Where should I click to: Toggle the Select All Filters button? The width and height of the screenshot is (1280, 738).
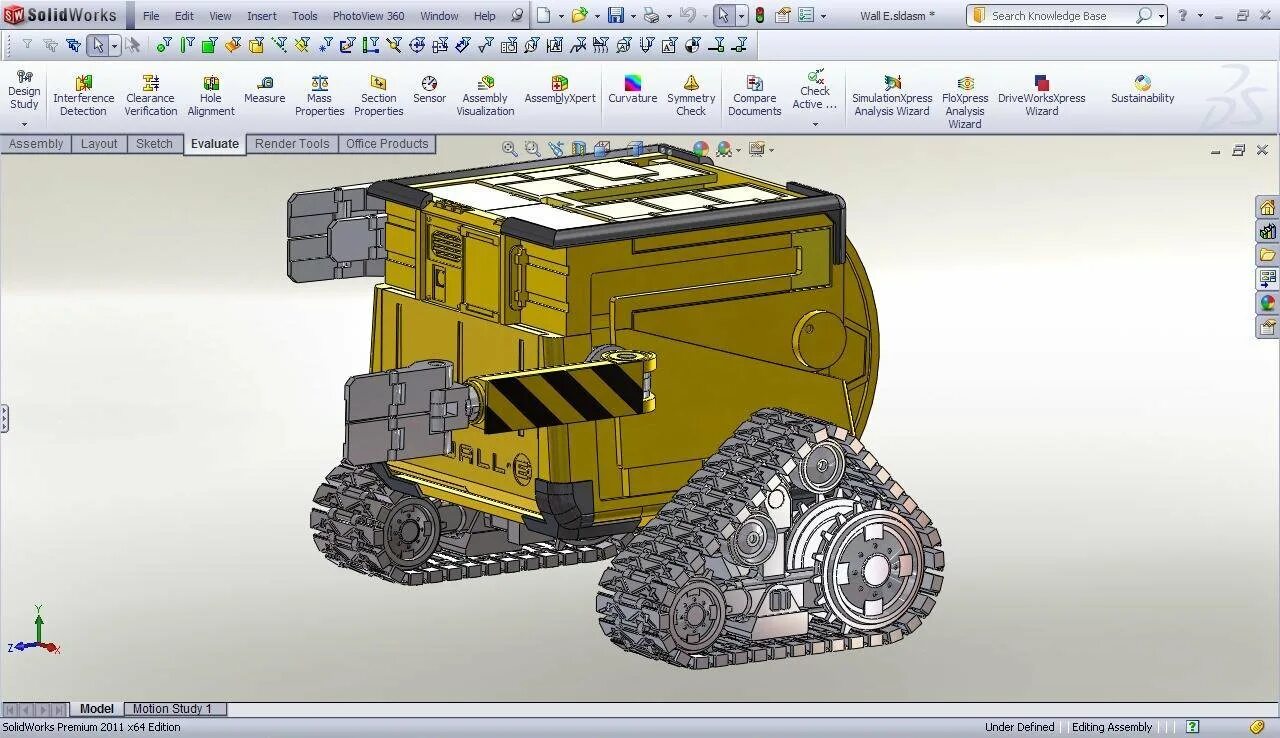(x=73, y=45)
